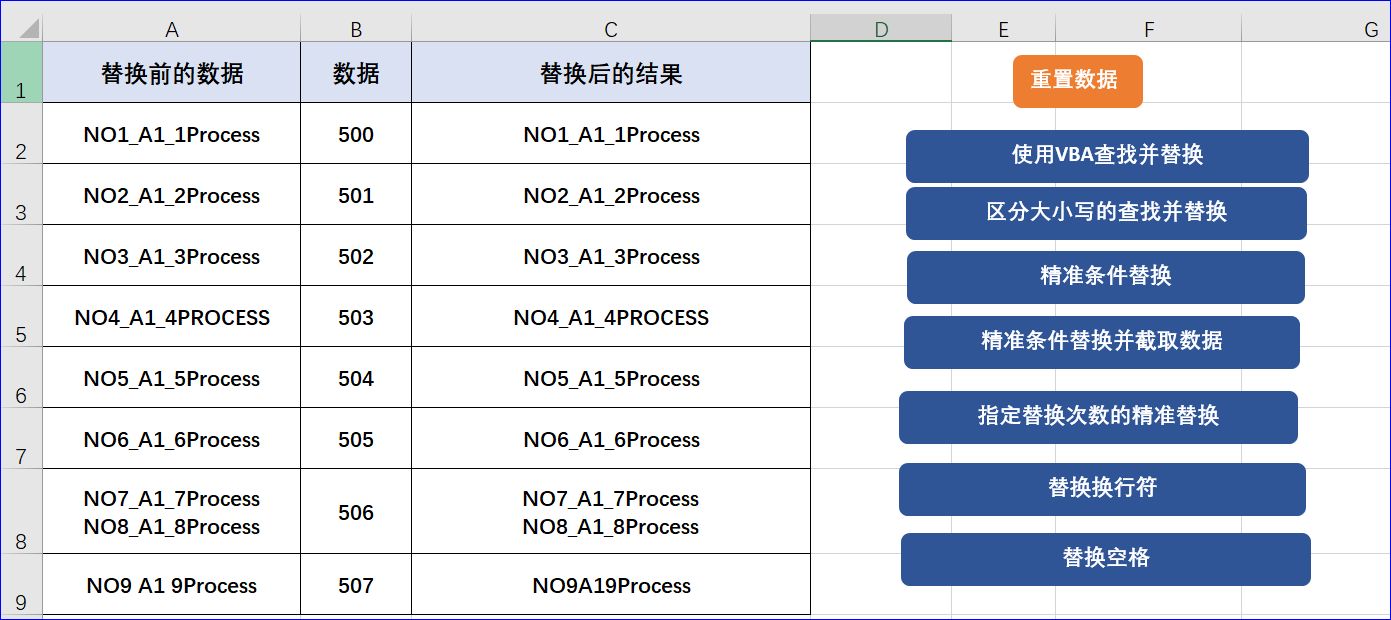Click 区分大小写的查找并替换 button
1391x620 pixels.
tap(1106, 213)
